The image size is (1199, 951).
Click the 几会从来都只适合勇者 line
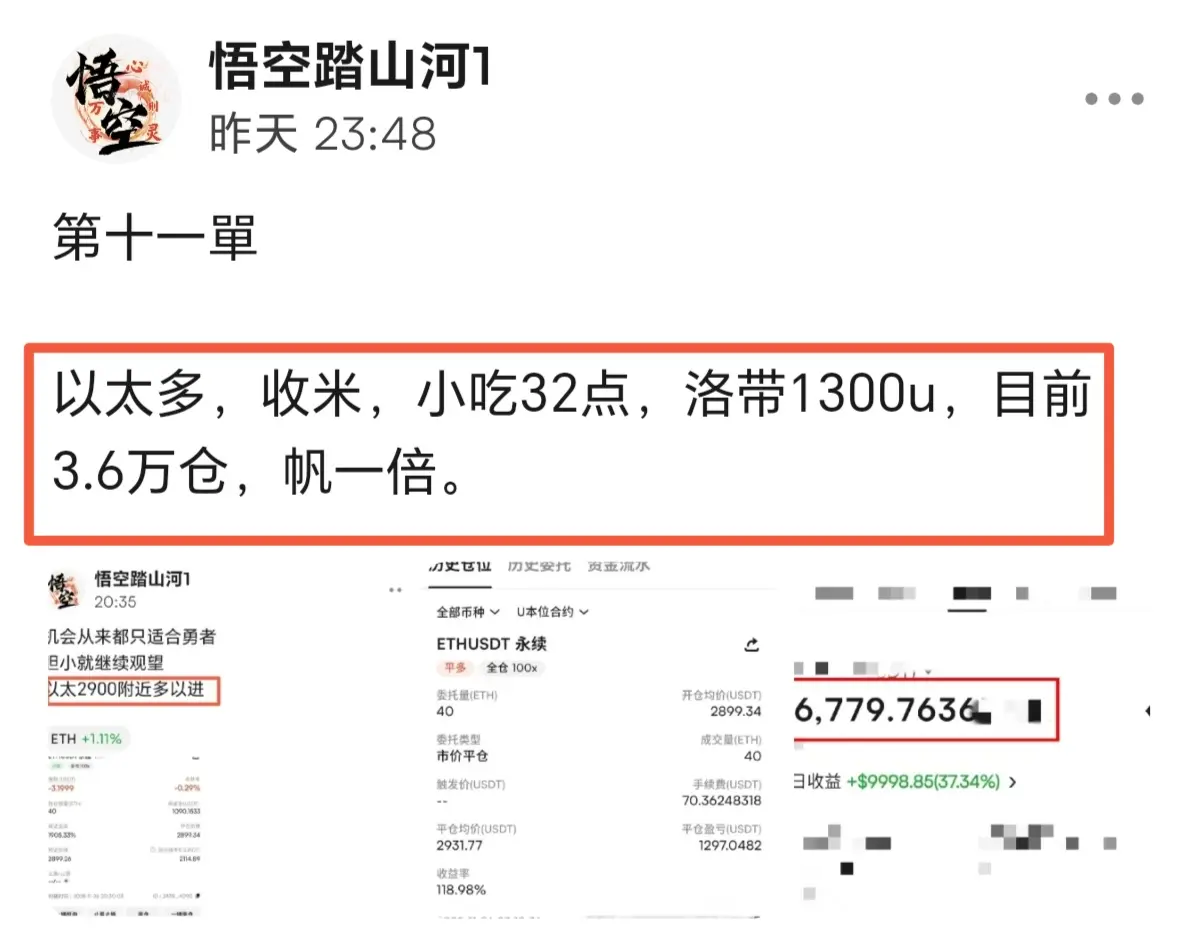[132, 637]
